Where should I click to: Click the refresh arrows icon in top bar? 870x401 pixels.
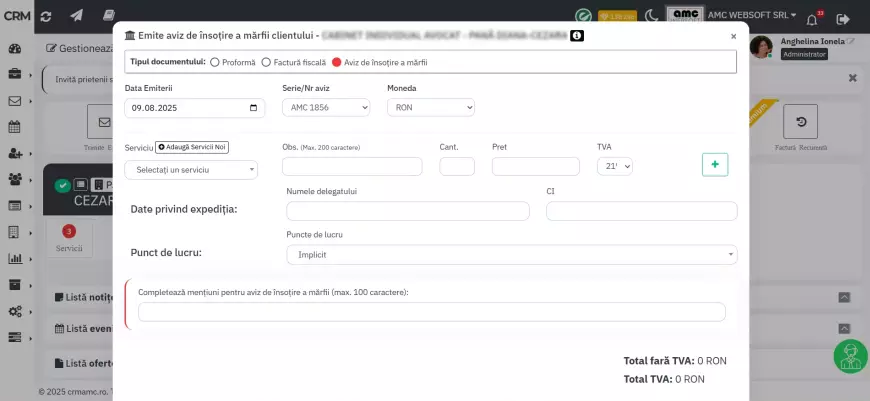(x=44, y=17)
